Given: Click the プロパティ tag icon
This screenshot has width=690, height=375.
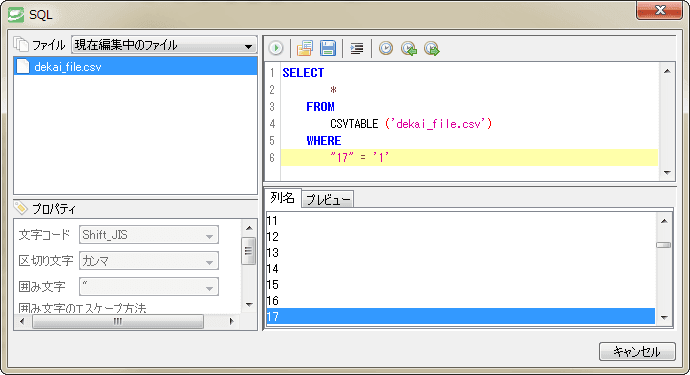Looking at the screenshot, I should pos(20,207).
